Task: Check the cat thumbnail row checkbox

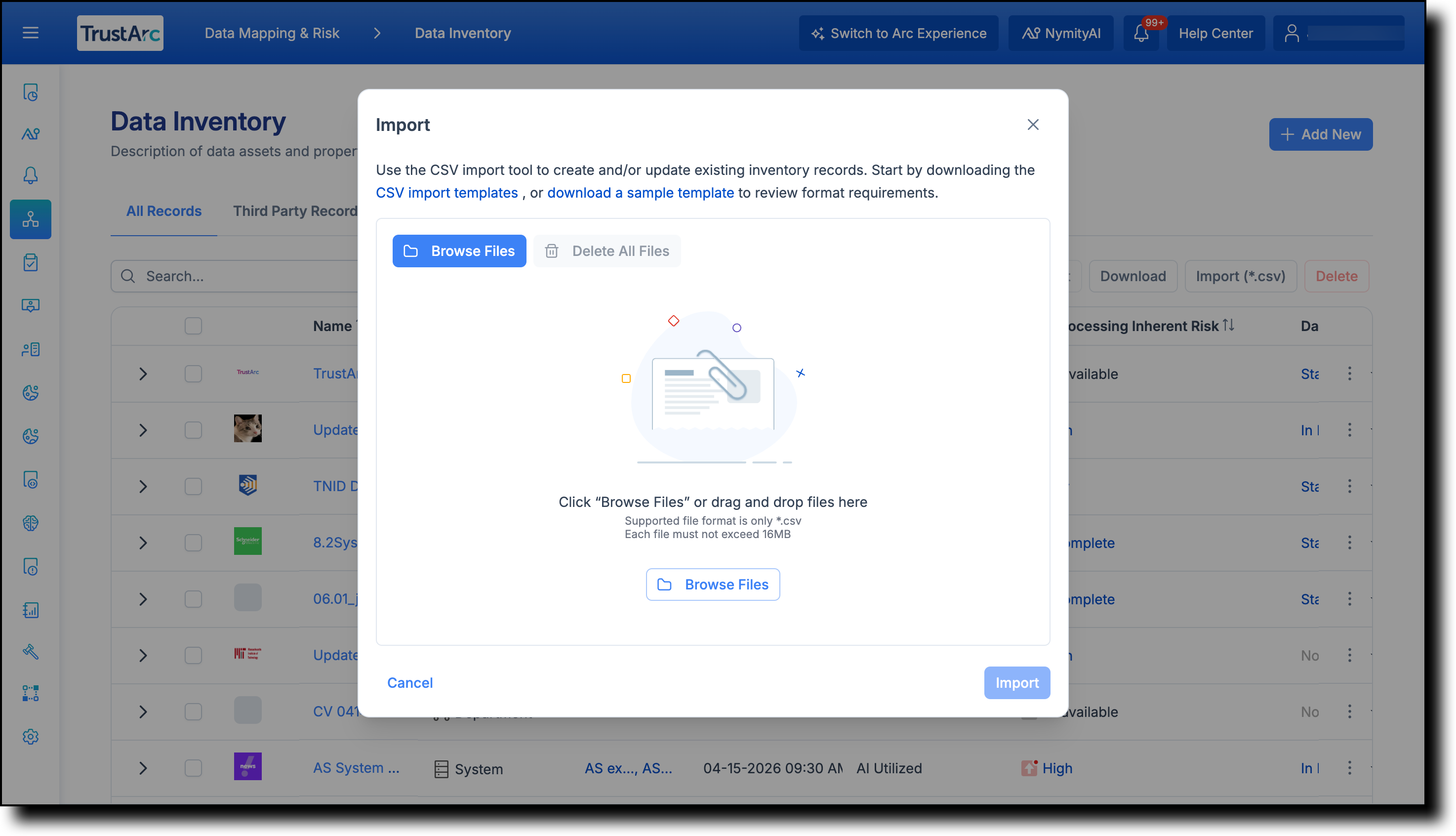Action: pos(194,430)
